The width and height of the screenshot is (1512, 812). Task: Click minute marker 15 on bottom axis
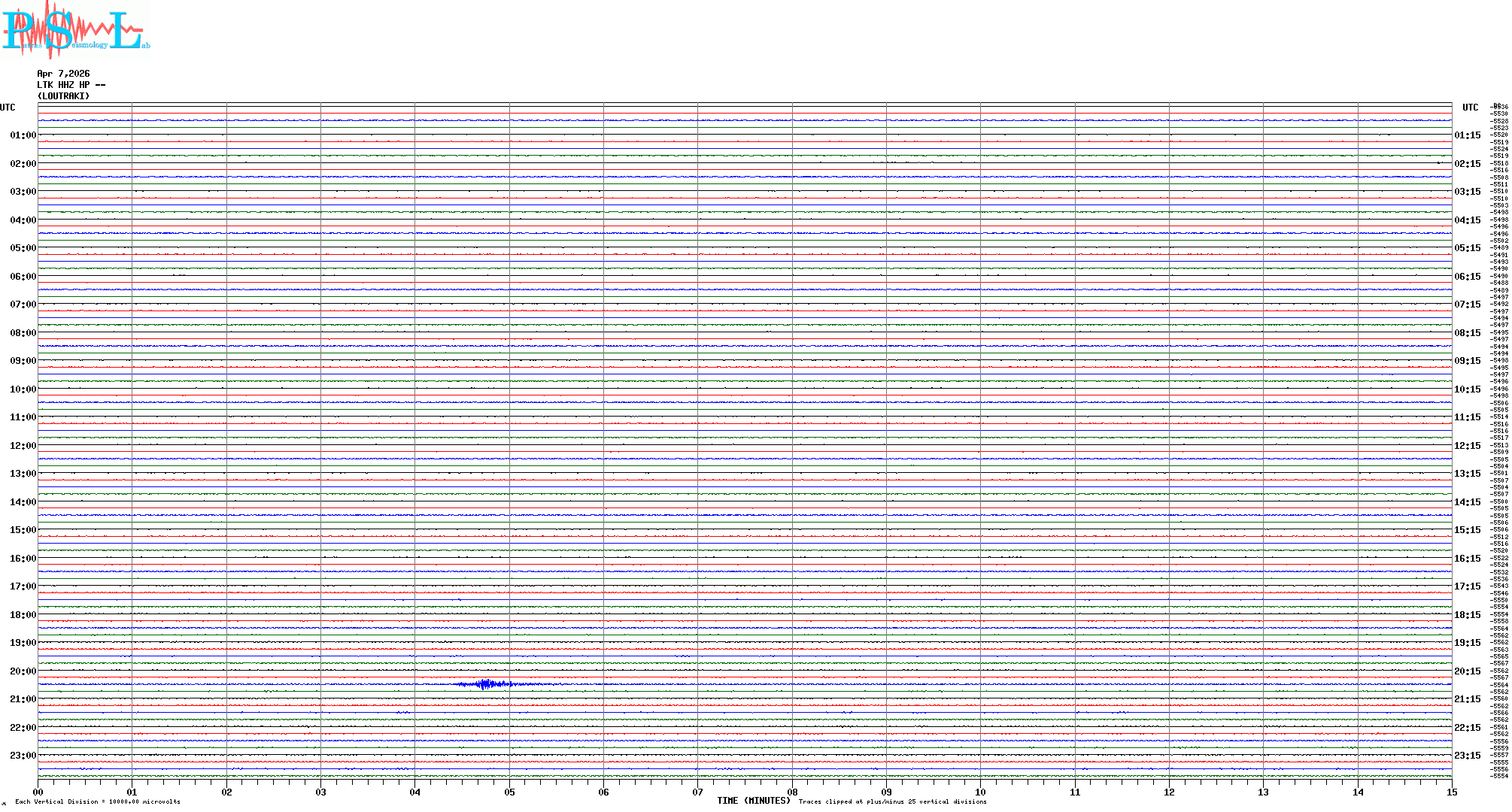[1451, 792]
